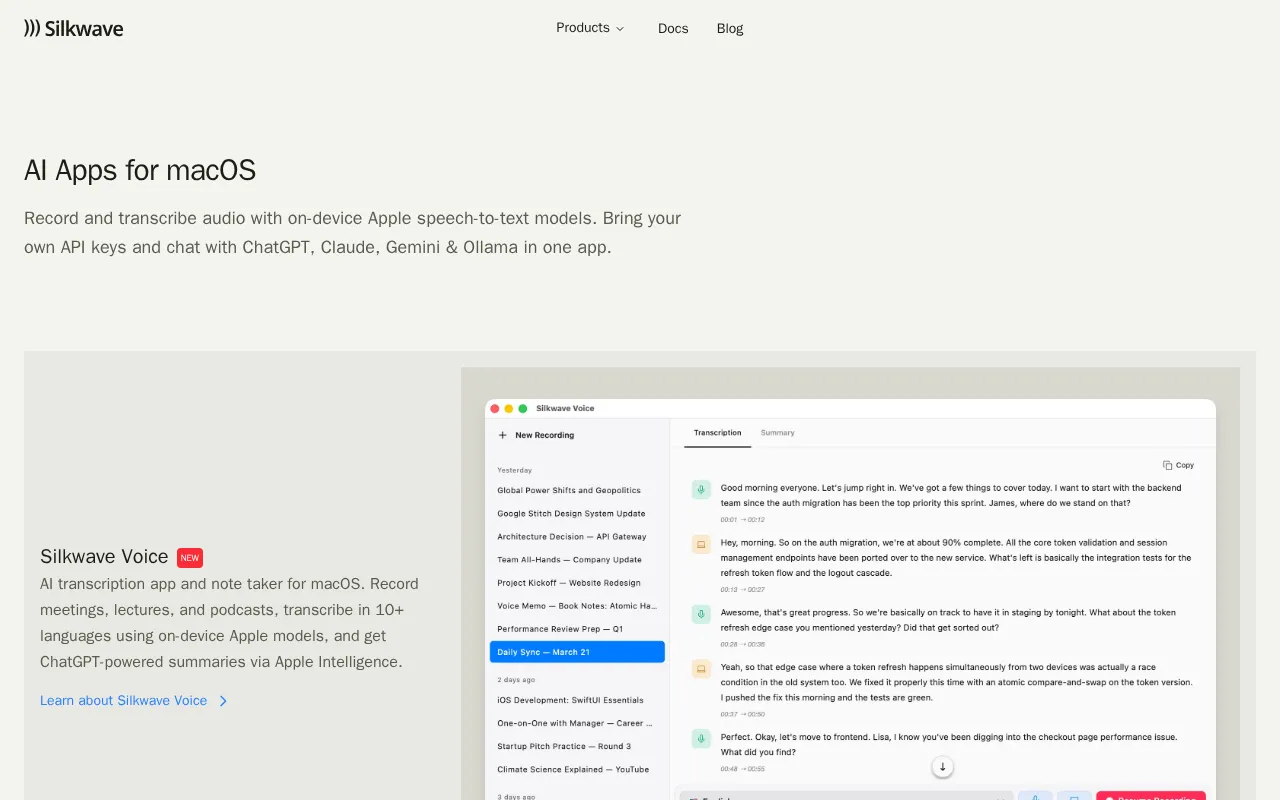
Task: Click the Silkwave Voice window title text
Action: pyautogui.click(x=565, y=408)
